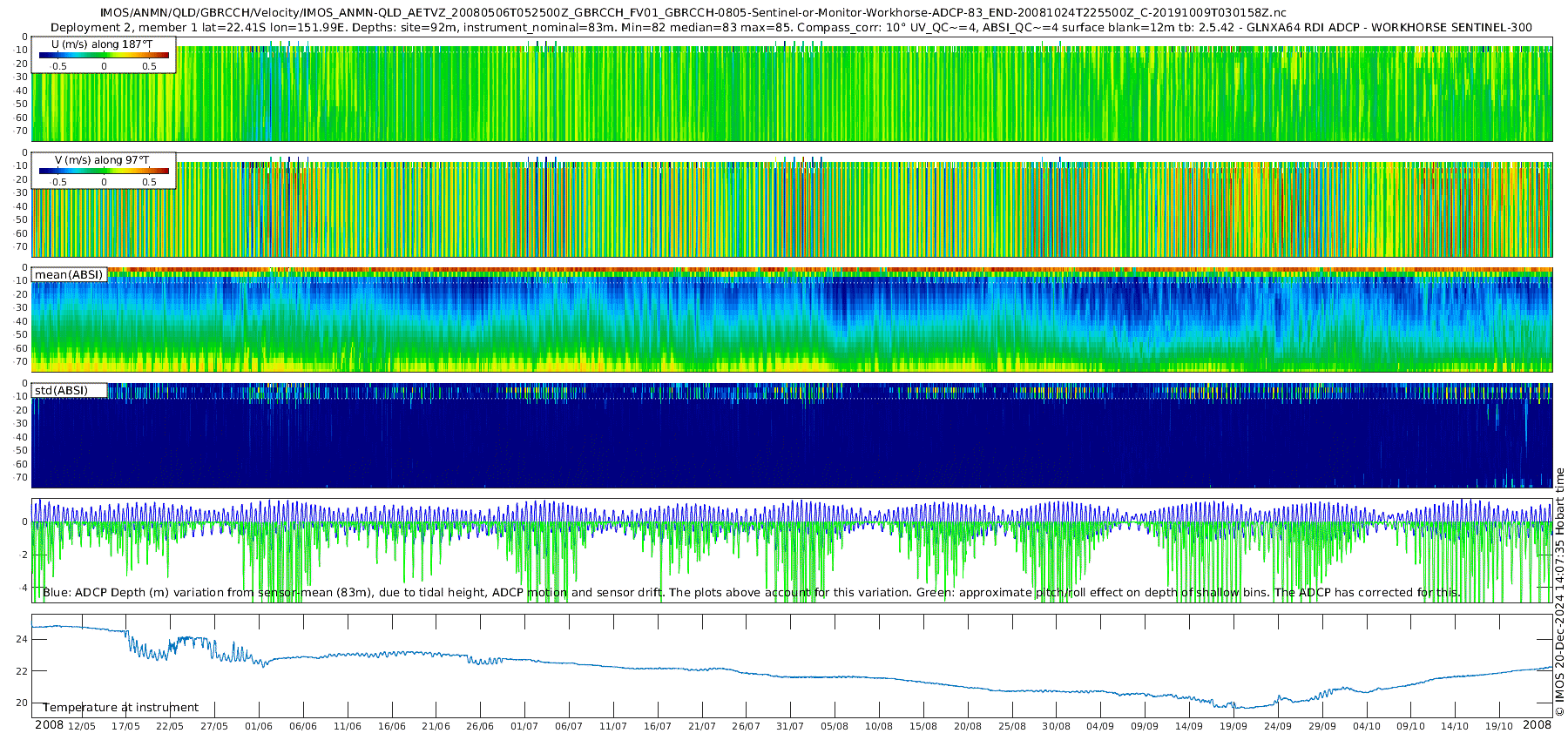The height and width of the screenshot is (740, 1568).
Task: Click the 26/07 date tick label
Action: point(746,726)
